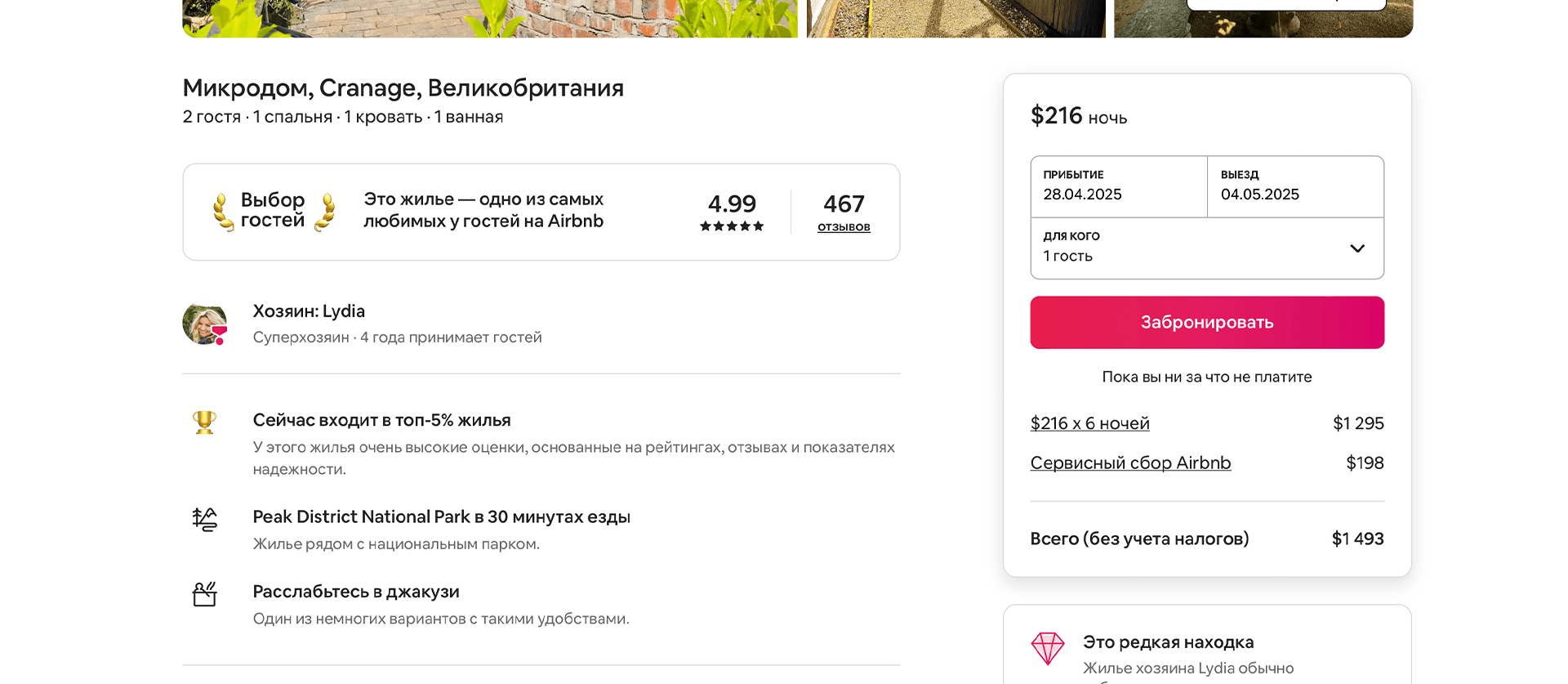Image resolution: width=1568 pixels, height=684 pixels.
Task: Click the '$216 x 6 ночей' breakdown link
Action: [1089, 423]
